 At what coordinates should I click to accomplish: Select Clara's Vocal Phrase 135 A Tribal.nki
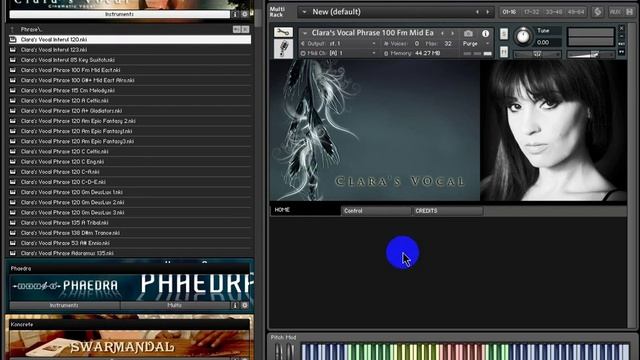(x=130, y=223)
